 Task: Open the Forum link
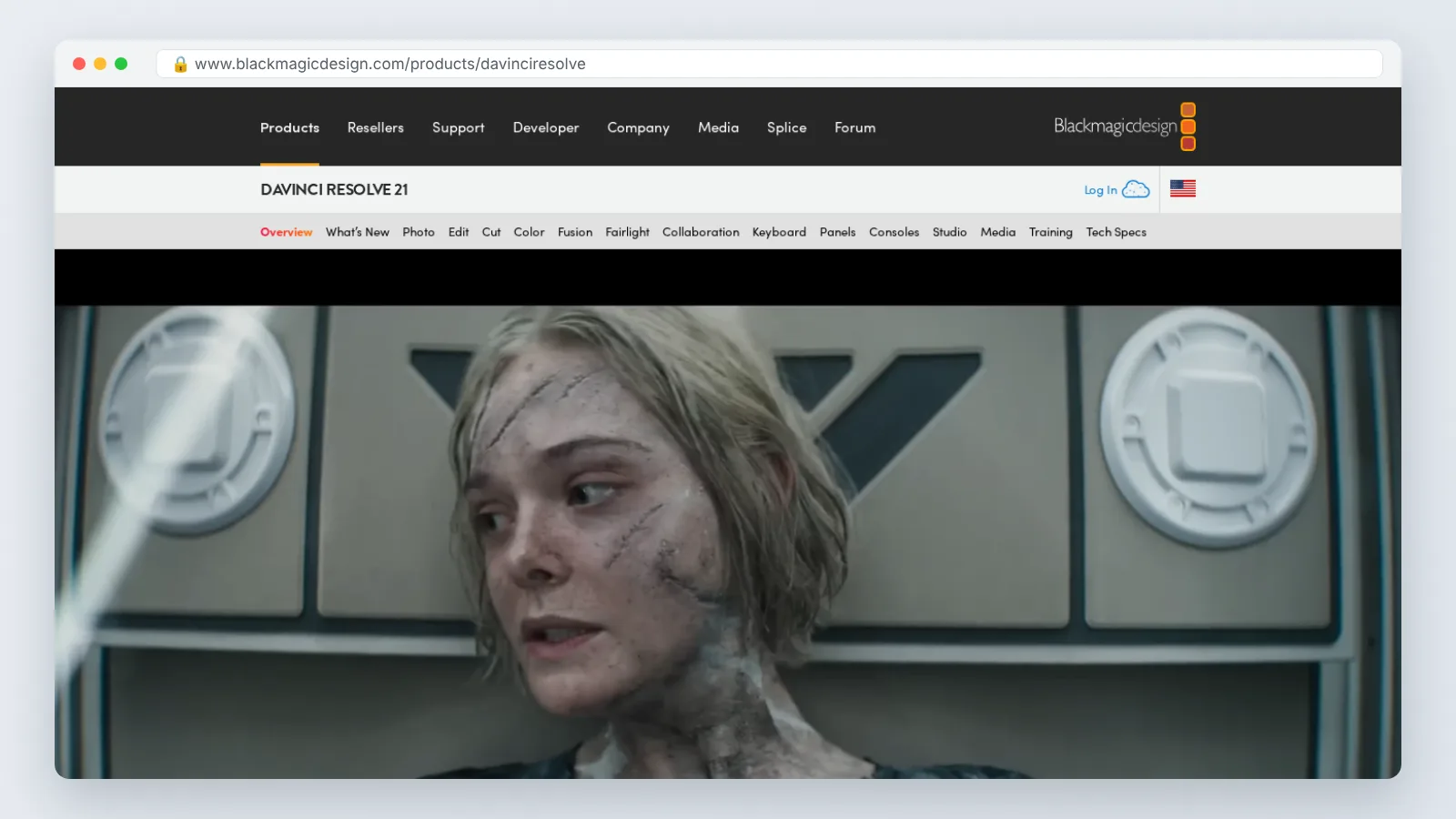(855, 127)
